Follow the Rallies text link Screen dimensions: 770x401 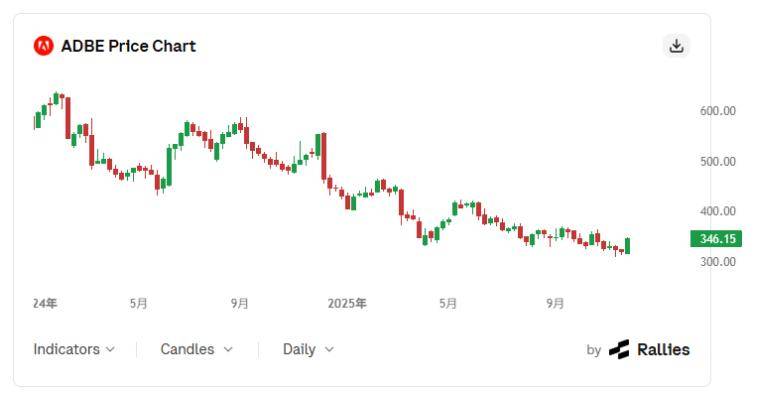663,349
